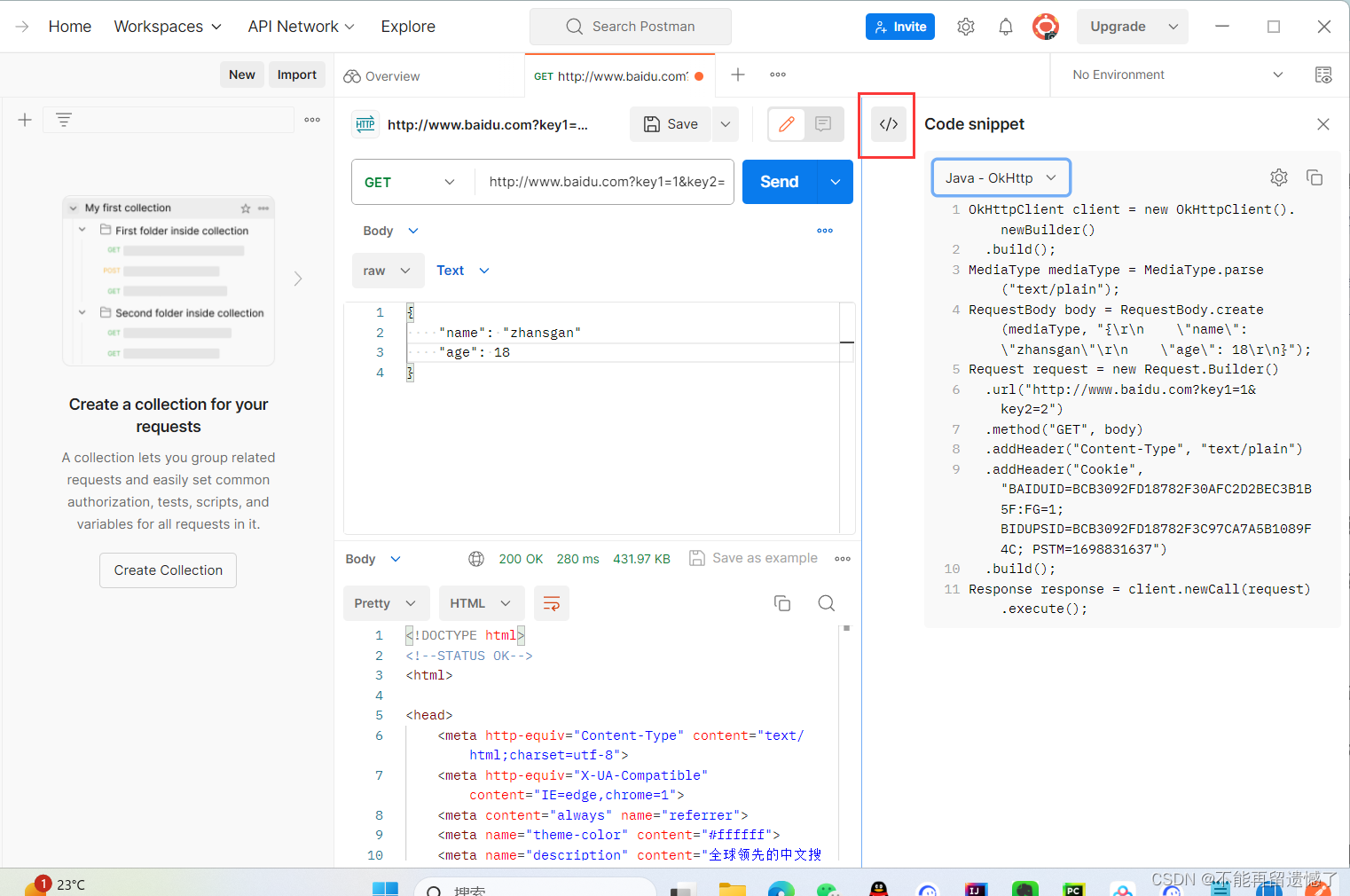Go to Home in top navigation
Image resolution: width=1350 pixels, height=896 pixels.
(x=70, y=27)
